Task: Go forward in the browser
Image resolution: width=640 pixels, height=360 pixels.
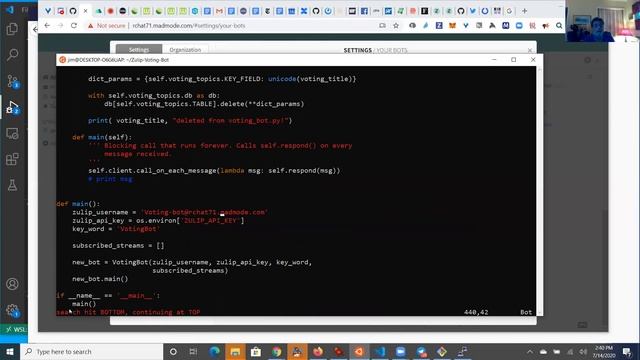Action: (60, 25)
